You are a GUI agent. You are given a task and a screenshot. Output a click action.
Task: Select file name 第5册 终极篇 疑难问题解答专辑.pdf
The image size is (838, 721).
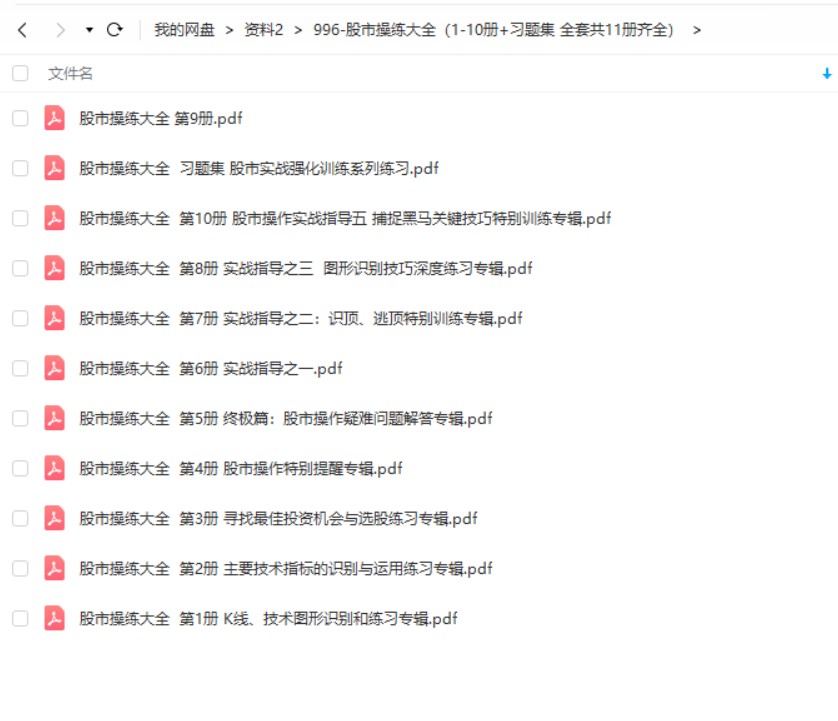[x=286, y=418]
